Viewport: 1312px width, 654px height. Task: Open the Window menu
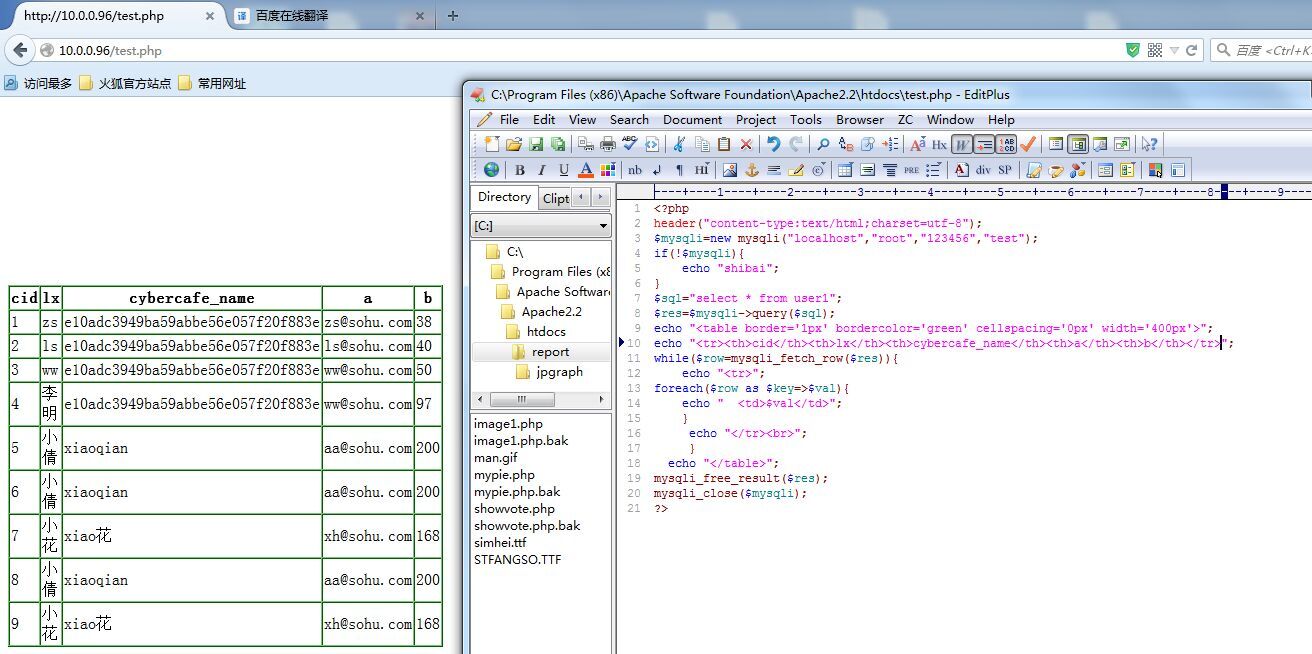click(x=950, y=119)
